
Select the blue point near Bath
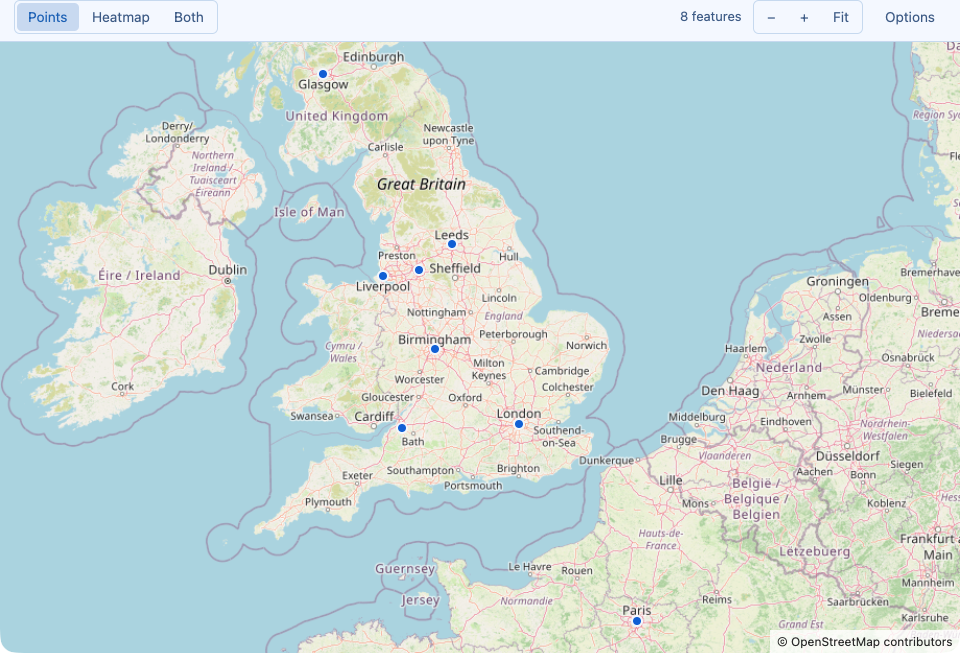coord(402,428)
